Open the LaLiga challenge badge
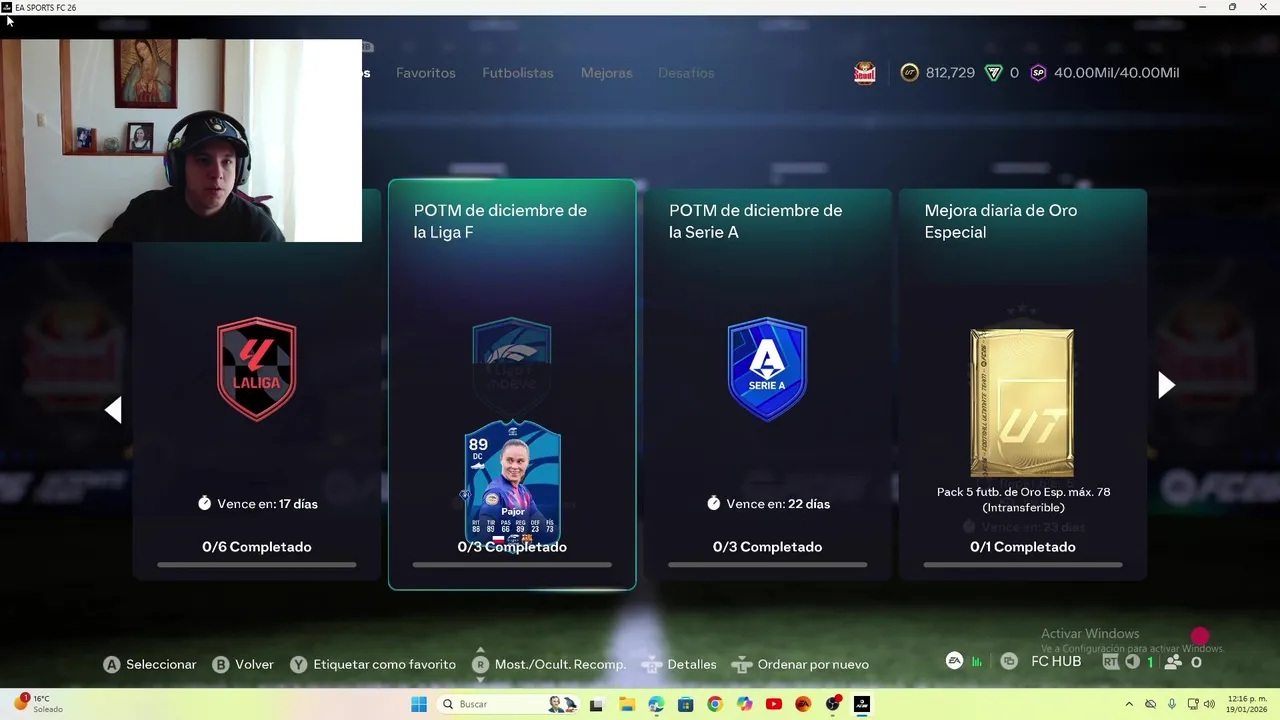The height and width of the screenshot is (720, 1280). pyautogui.click(x=257, y=369)
